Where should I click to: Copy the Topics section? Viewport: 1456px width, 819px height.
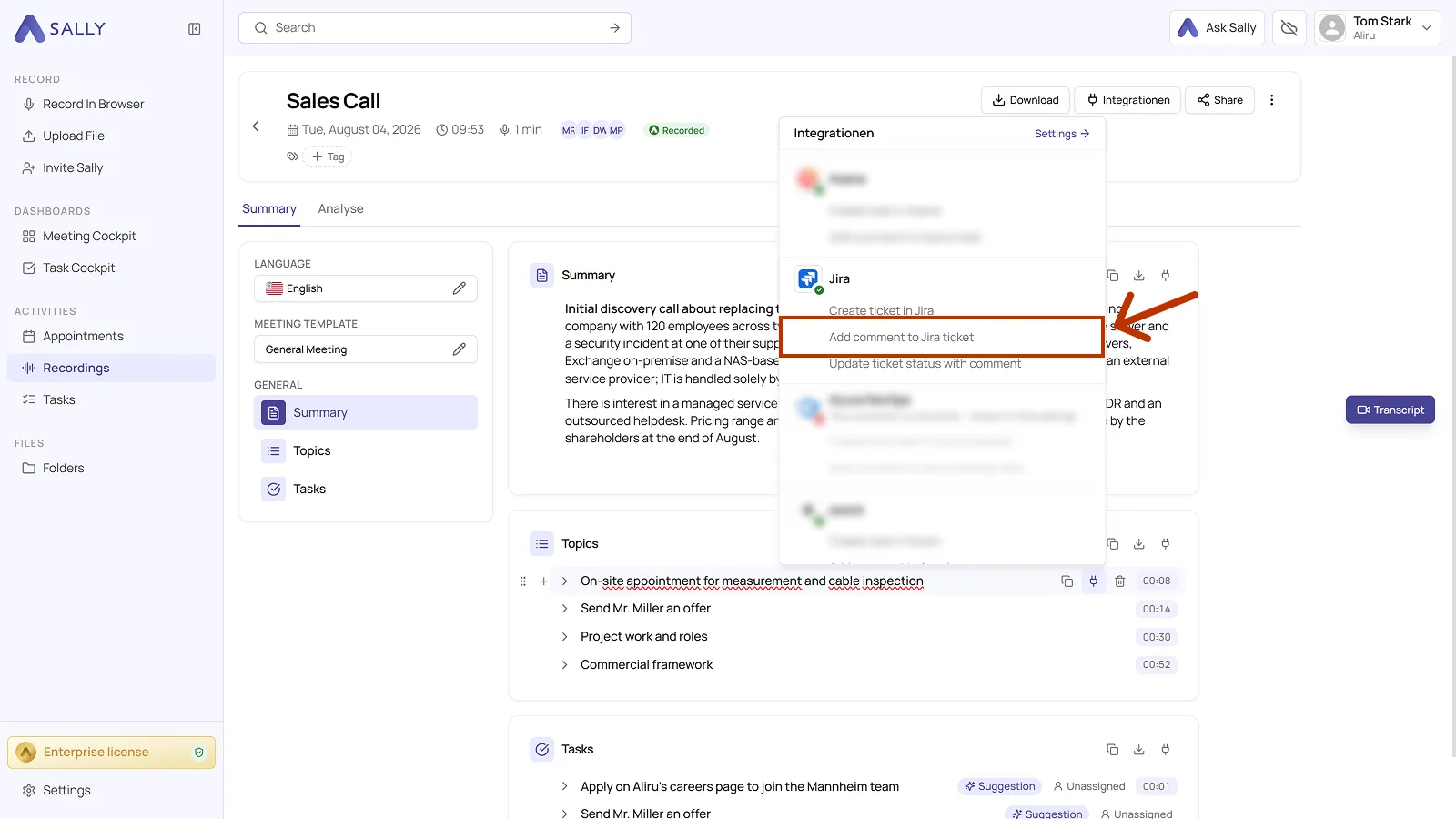1112,544
